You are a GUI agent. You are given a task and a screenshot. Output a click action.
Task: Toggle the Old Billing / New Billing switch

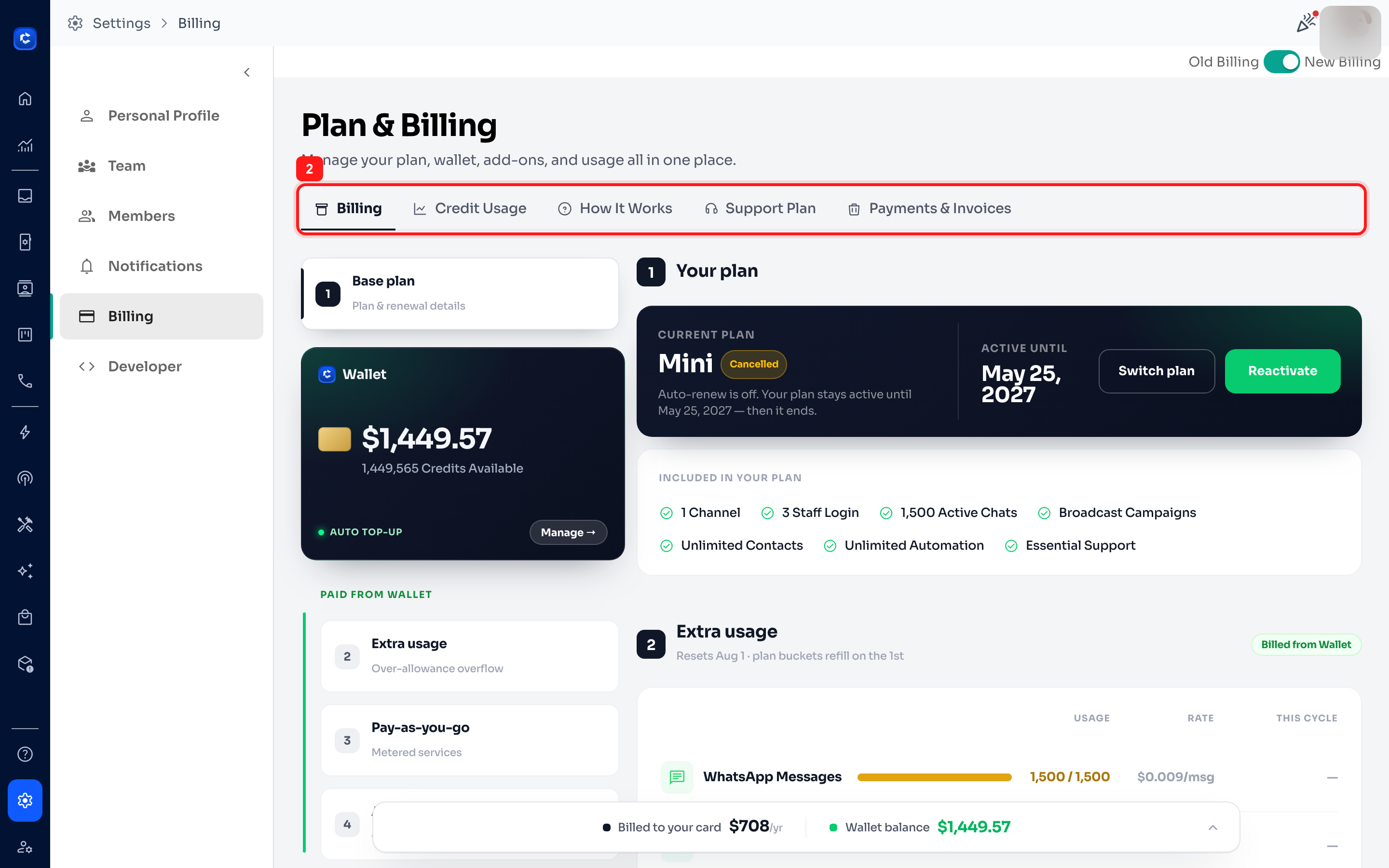tap(1281, 61)
